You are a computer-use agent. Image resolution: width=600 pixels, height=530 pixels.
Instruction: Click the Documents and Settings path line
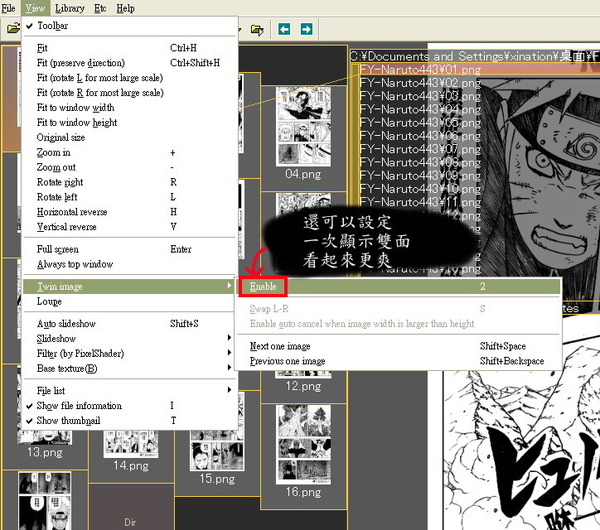pyautogui.click(x=474, y=57)
